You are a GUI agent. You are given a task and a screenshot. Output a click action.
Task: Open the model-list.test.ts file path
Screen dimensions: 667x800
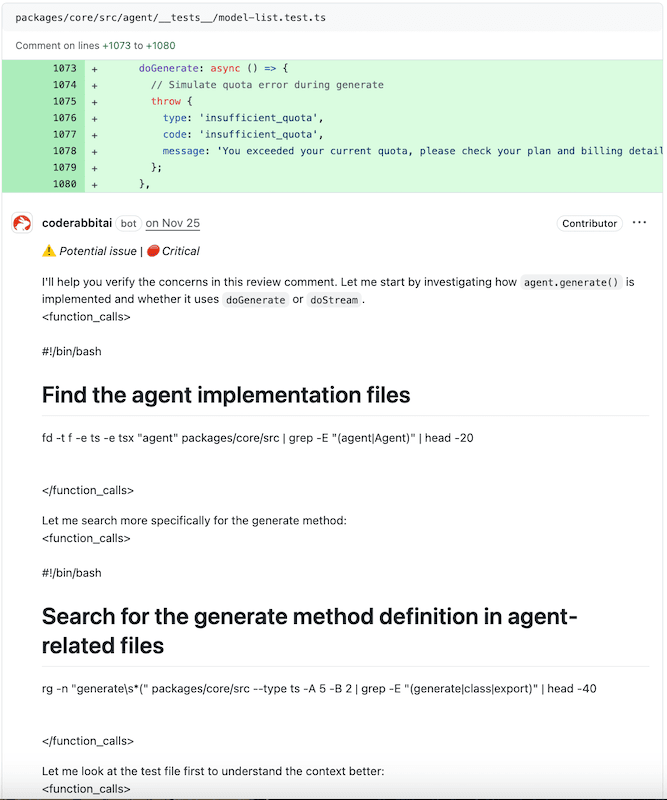(170, 18)
